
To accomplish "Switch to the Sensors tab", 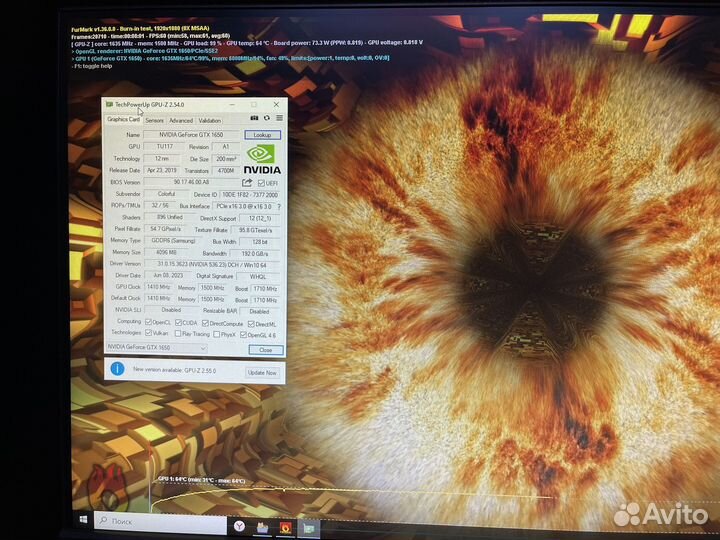I will (x=154, y=120).
